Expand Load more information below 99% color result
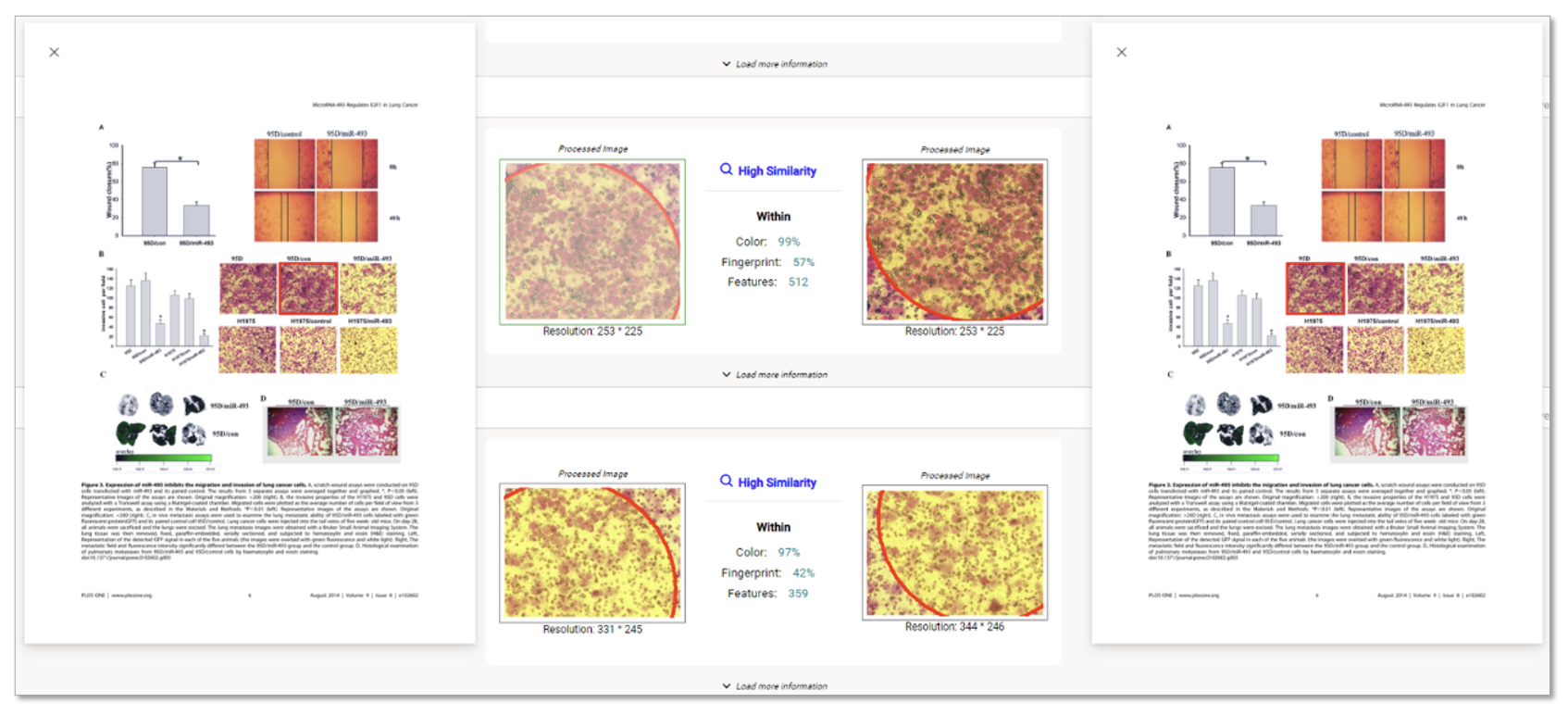The height and width of the screenshot is (715, 1568). [774, 374]
